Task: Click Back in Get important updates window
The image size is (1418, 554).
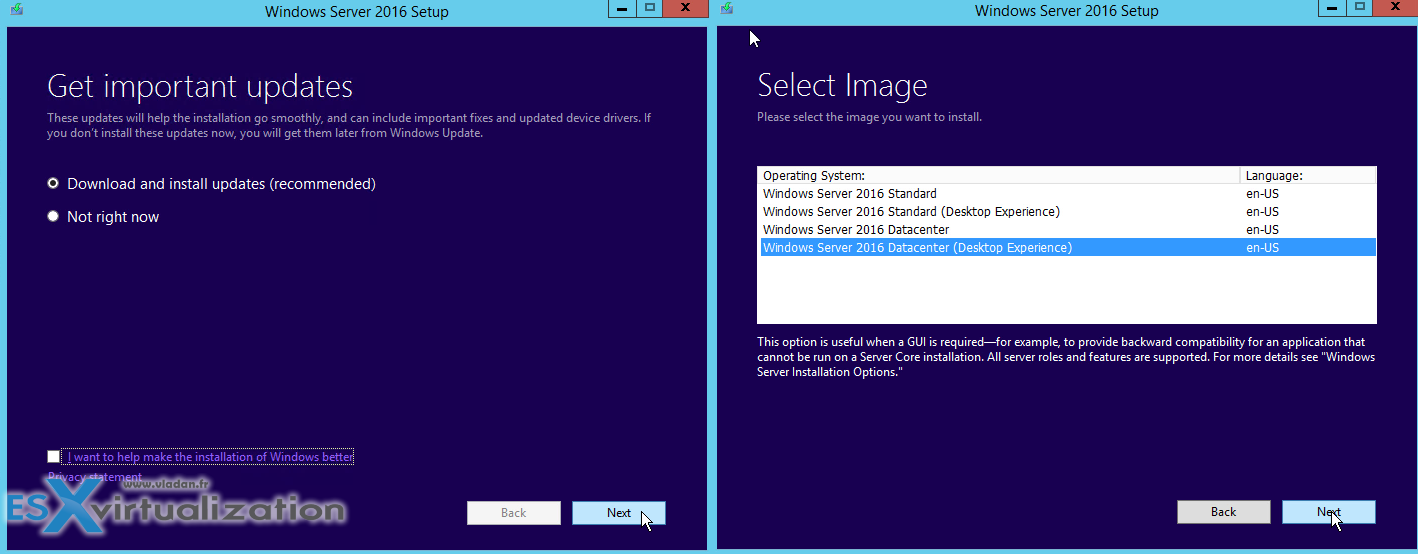Action: pyautogui.click(x=514, y=513)
